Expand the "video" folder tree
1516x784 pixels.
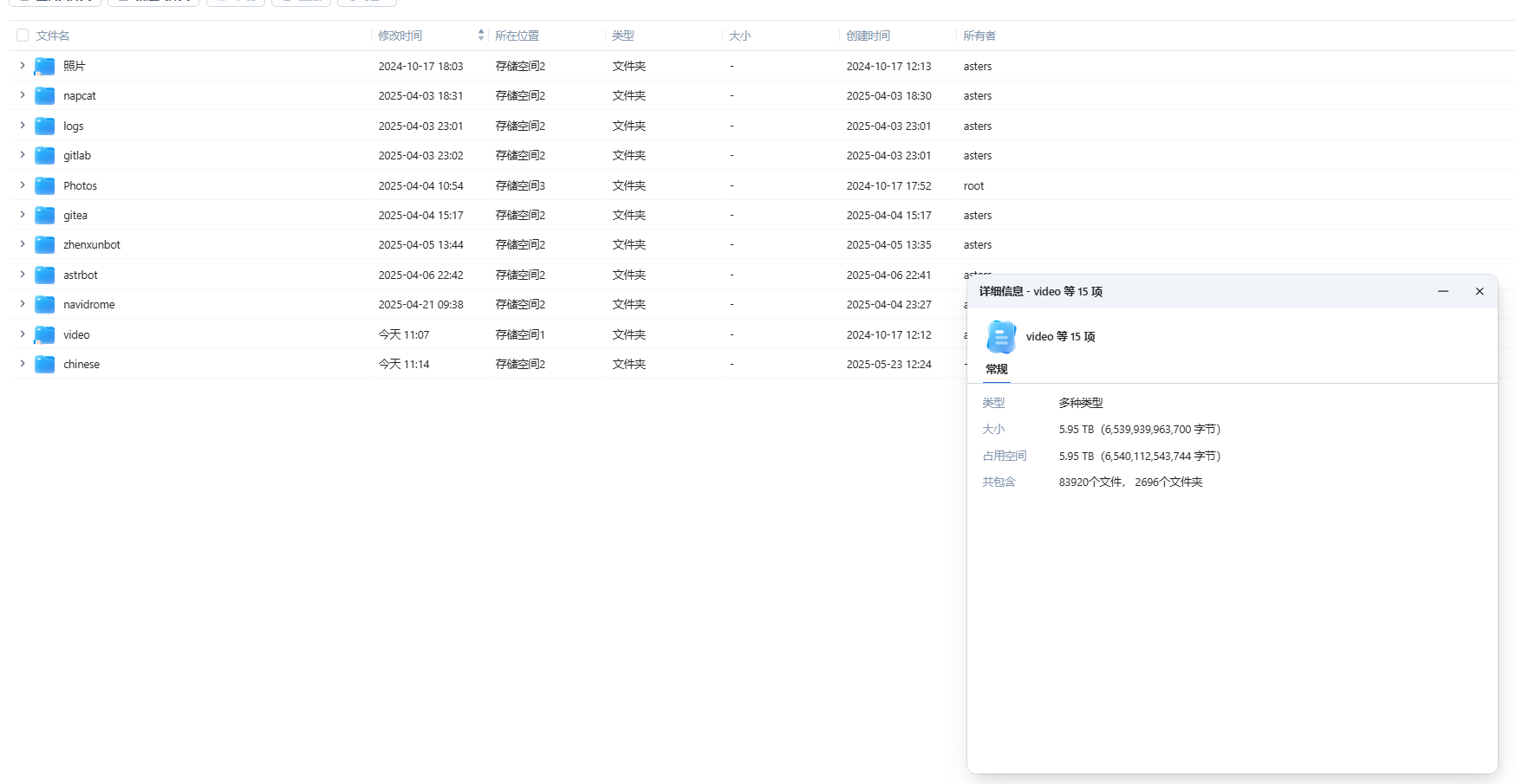pos(22,334)
